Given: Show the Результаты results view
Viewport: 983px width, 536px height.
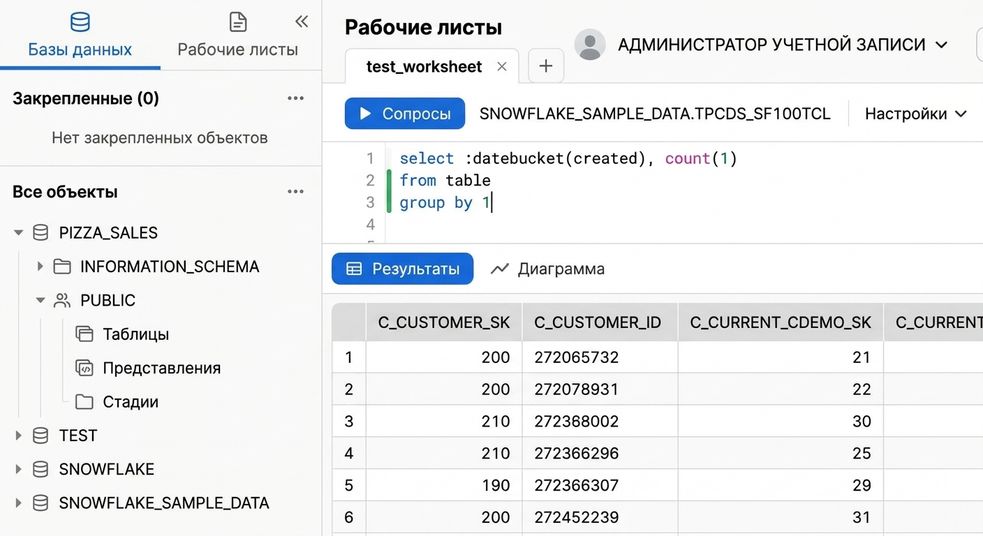Looking at the screenshot, I should (402, 268).
